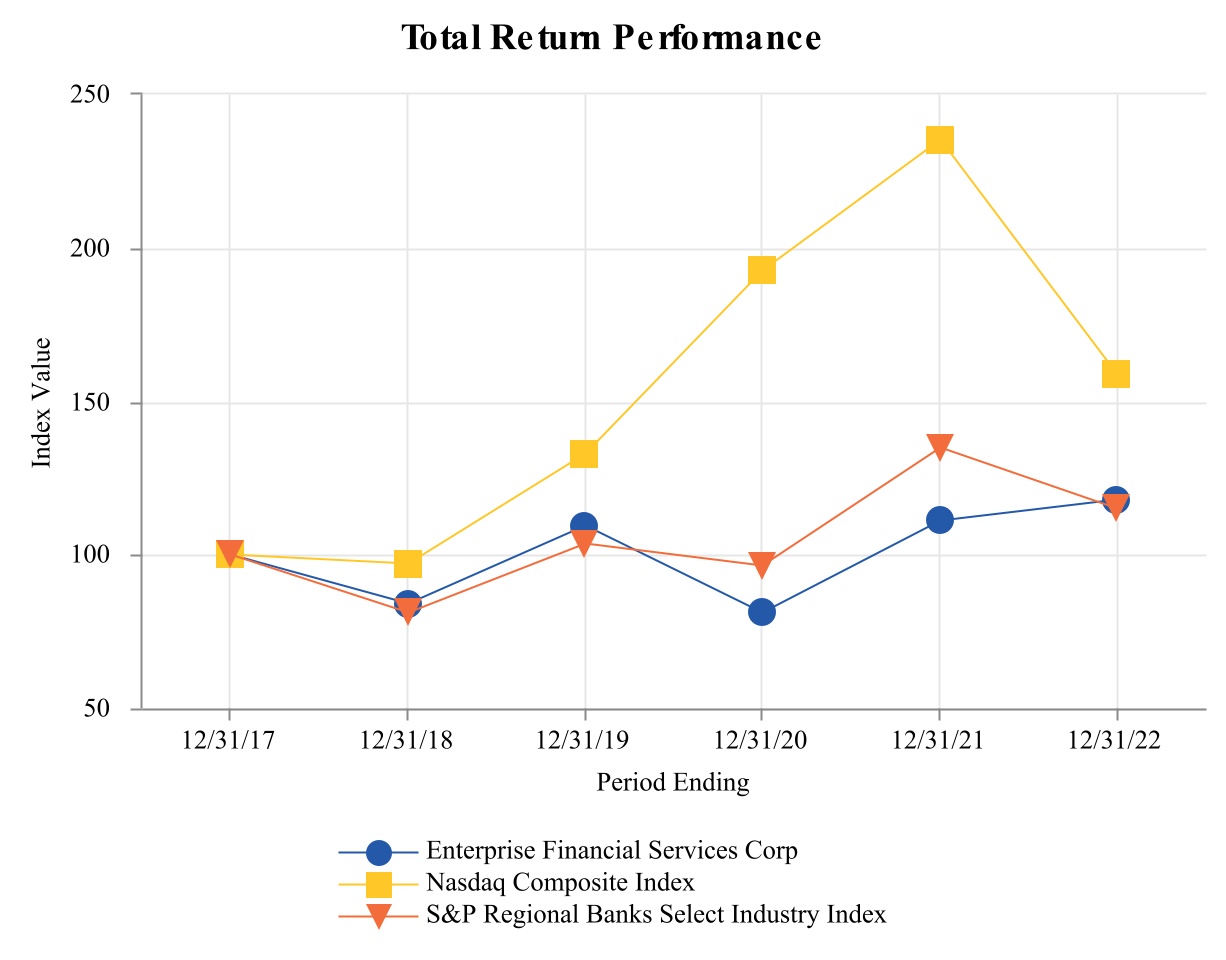
Task: Click the S&P Regional Banks triangle at 12/31/21
Action: coord(939,446)
